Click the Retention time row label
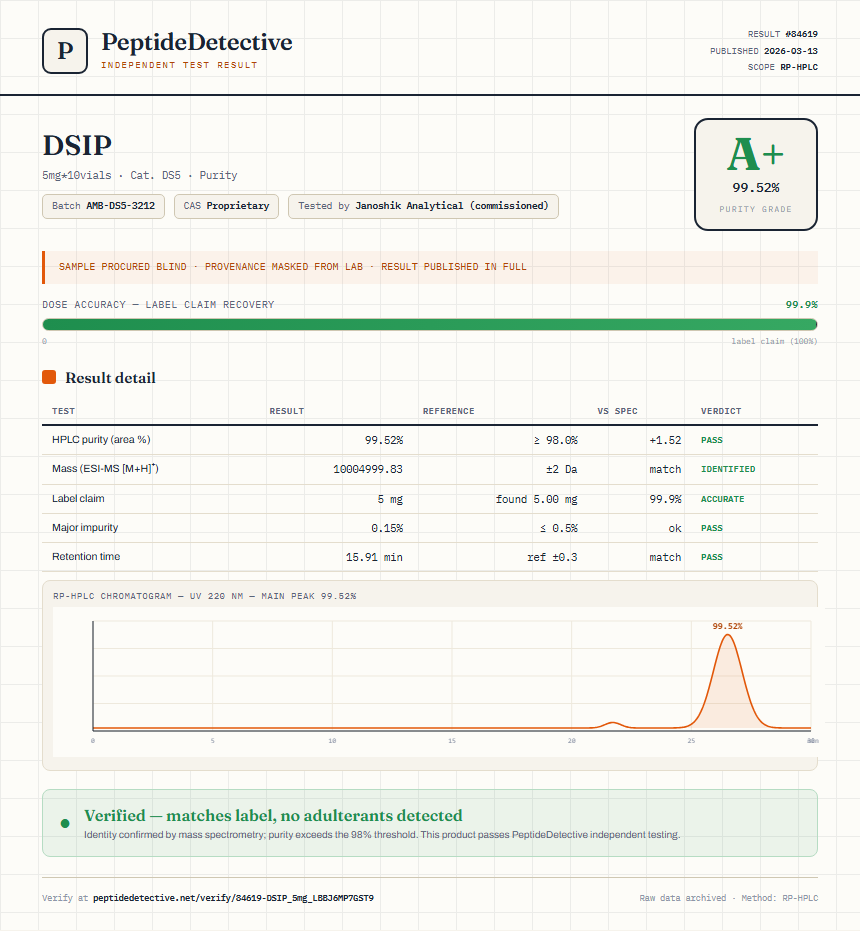Viewport: 860px width, 931px height. [86, 556]
